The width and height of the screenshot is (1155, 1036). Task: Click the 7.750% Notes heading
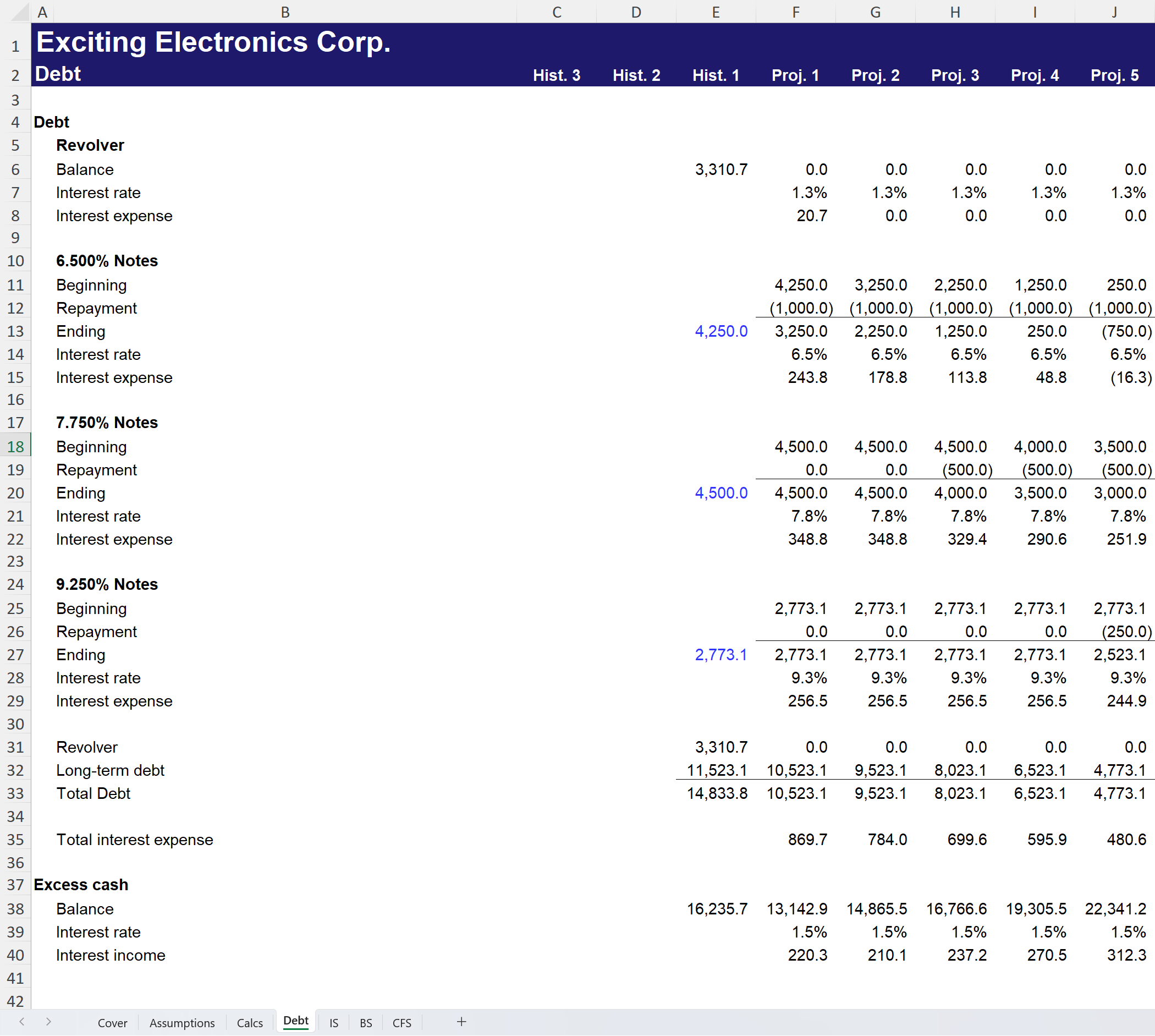coord(107,423)
